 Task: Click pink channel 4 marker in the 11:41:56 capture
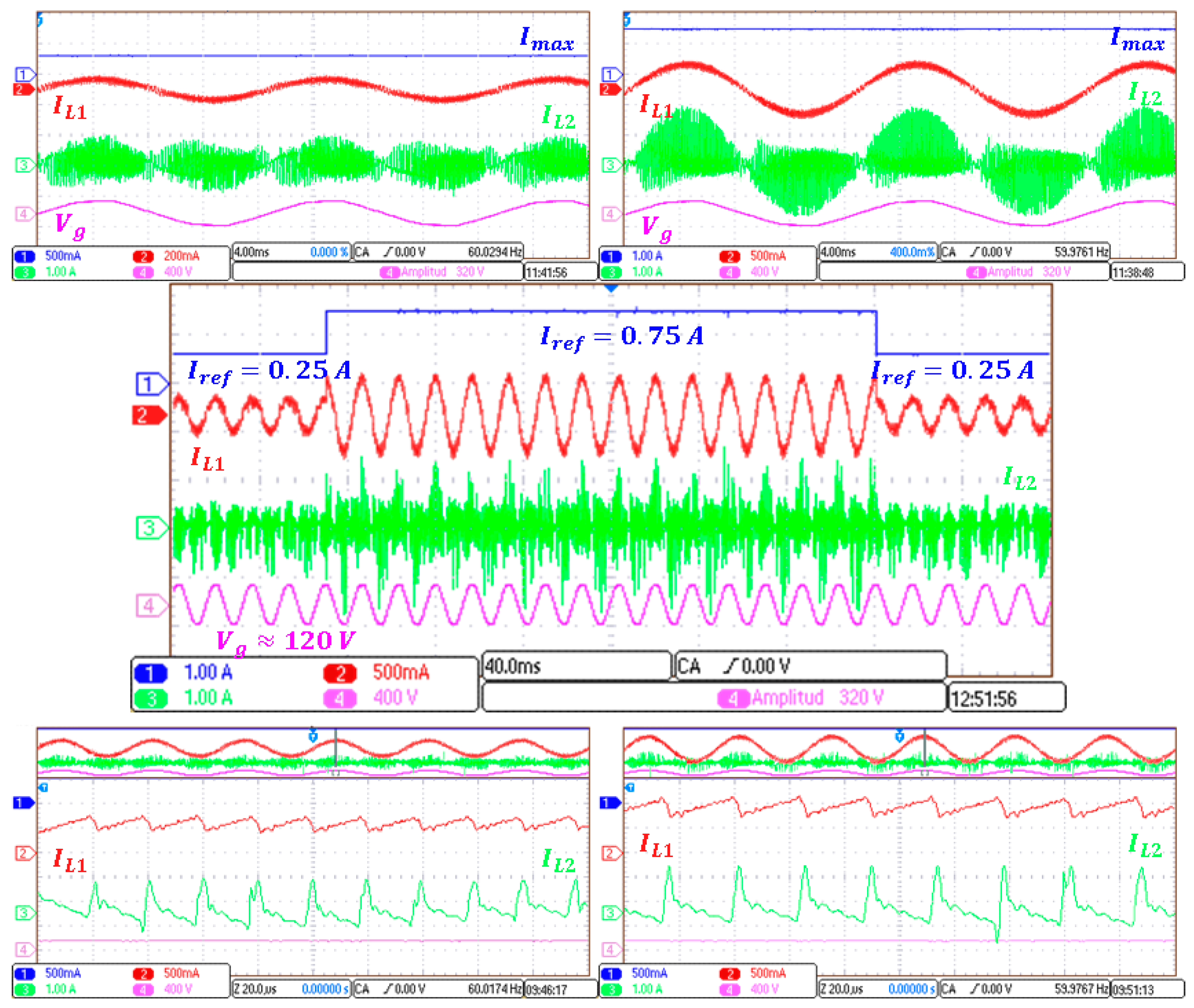[25, 214]
